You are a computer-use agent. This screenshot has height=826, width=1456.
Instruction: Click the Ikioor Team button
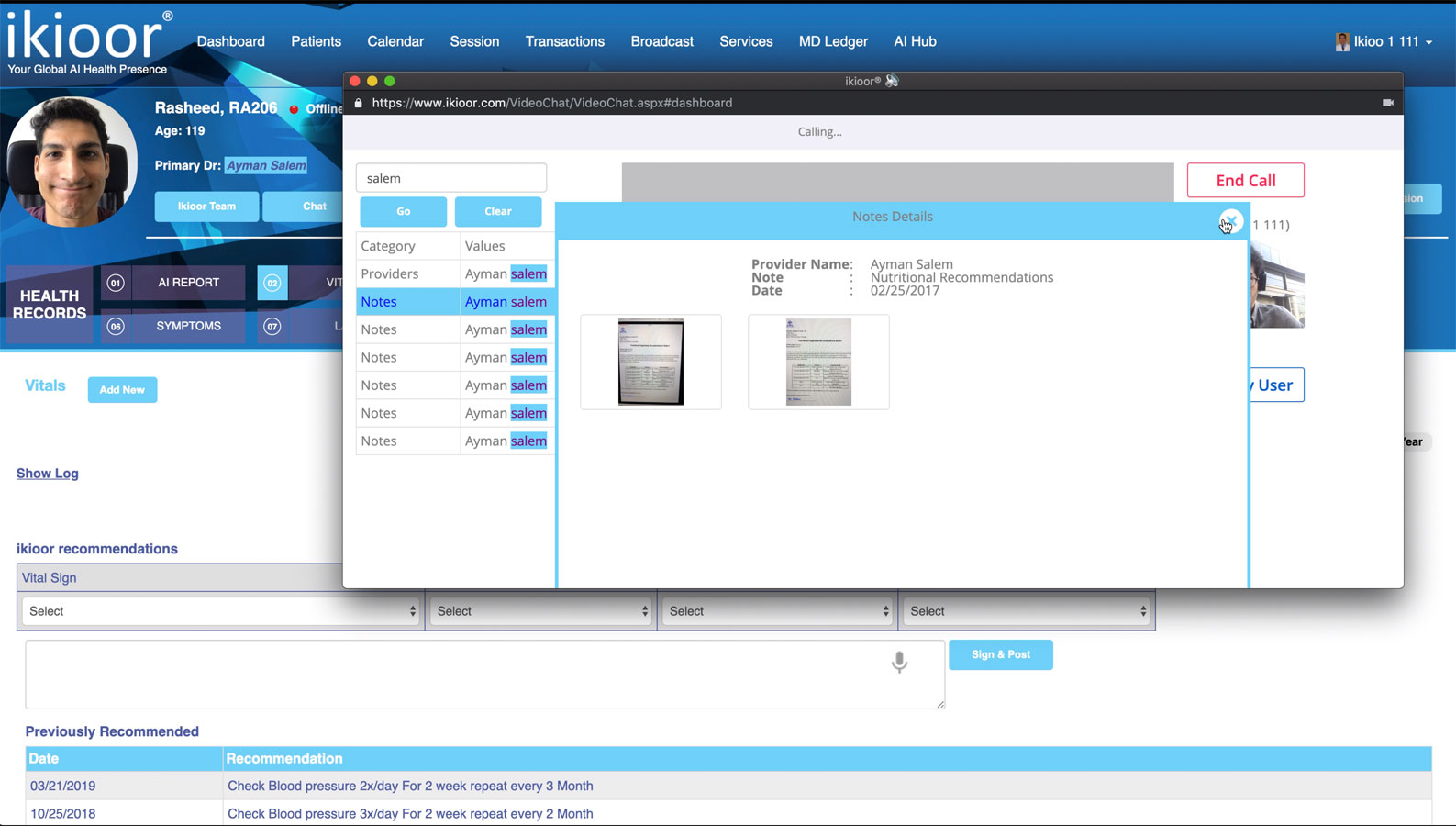coord(206,206)
